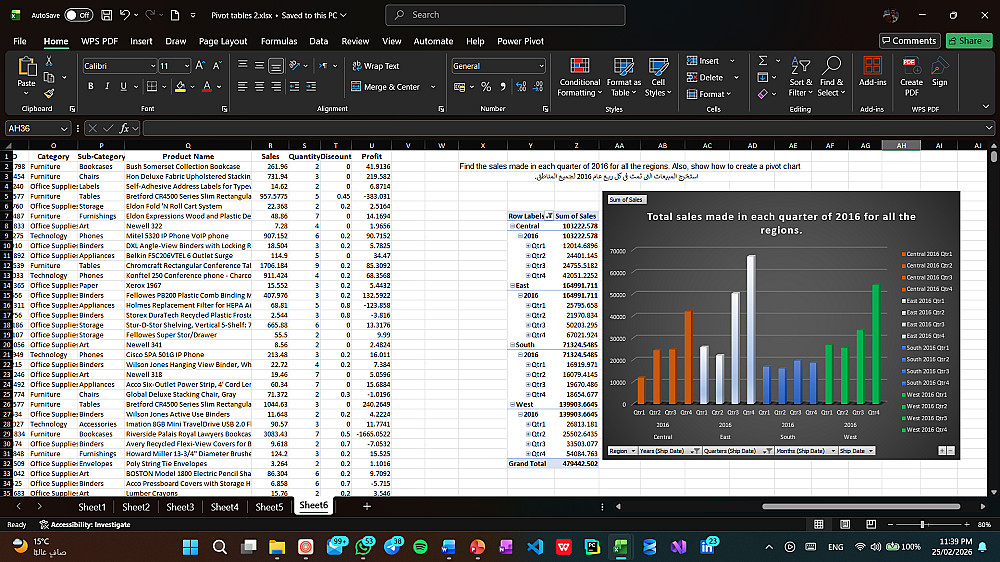Open the Row Labels filter dropdown
Viewport: 1000px width, 562px height.
coord(547,216)
